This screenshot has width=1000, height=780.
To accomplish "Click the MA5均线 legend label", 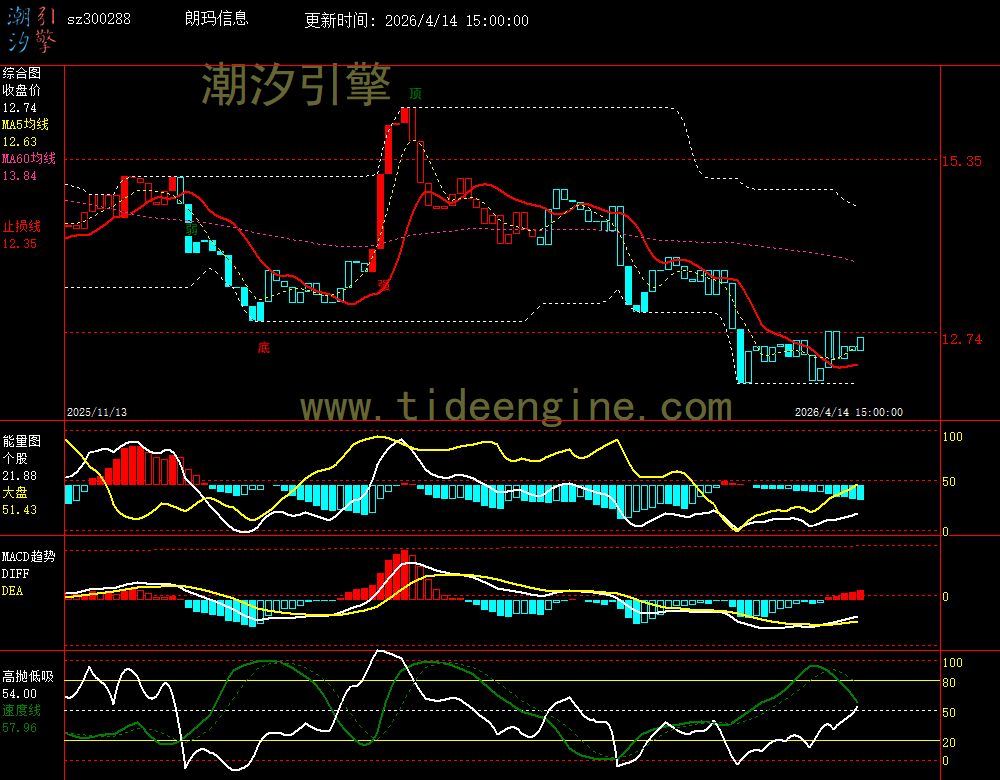I will [25, 125].
